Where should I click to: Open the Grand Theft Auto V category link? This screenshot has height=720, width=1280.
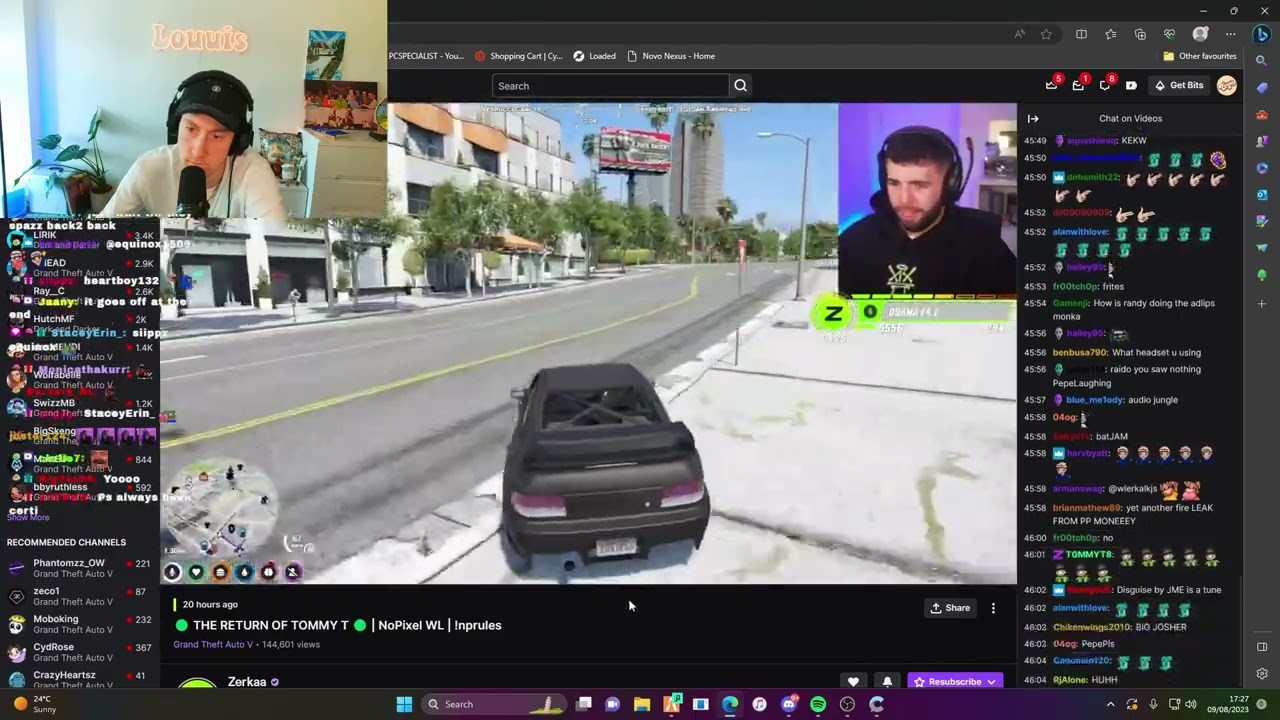[213, 645]
